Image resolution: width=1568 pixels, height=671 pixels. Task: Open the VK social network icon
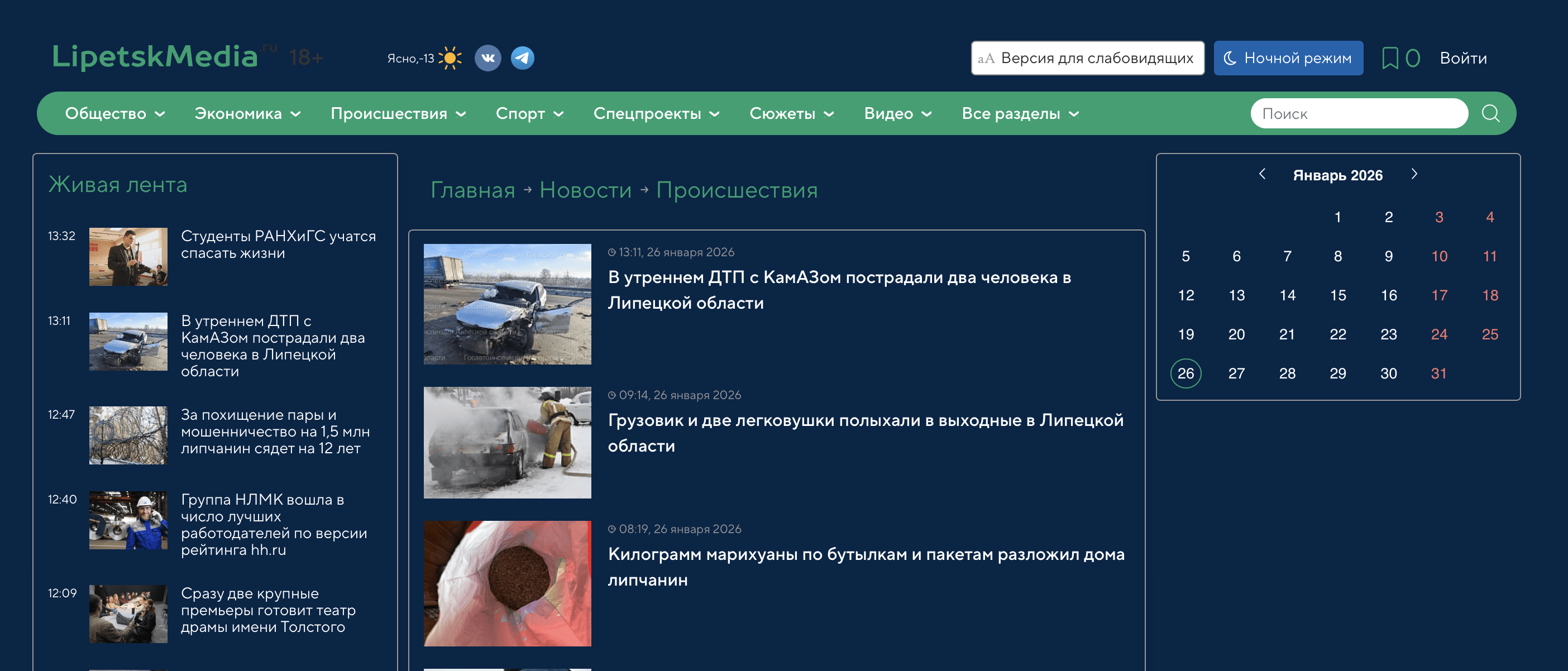(x=487, y=59)
